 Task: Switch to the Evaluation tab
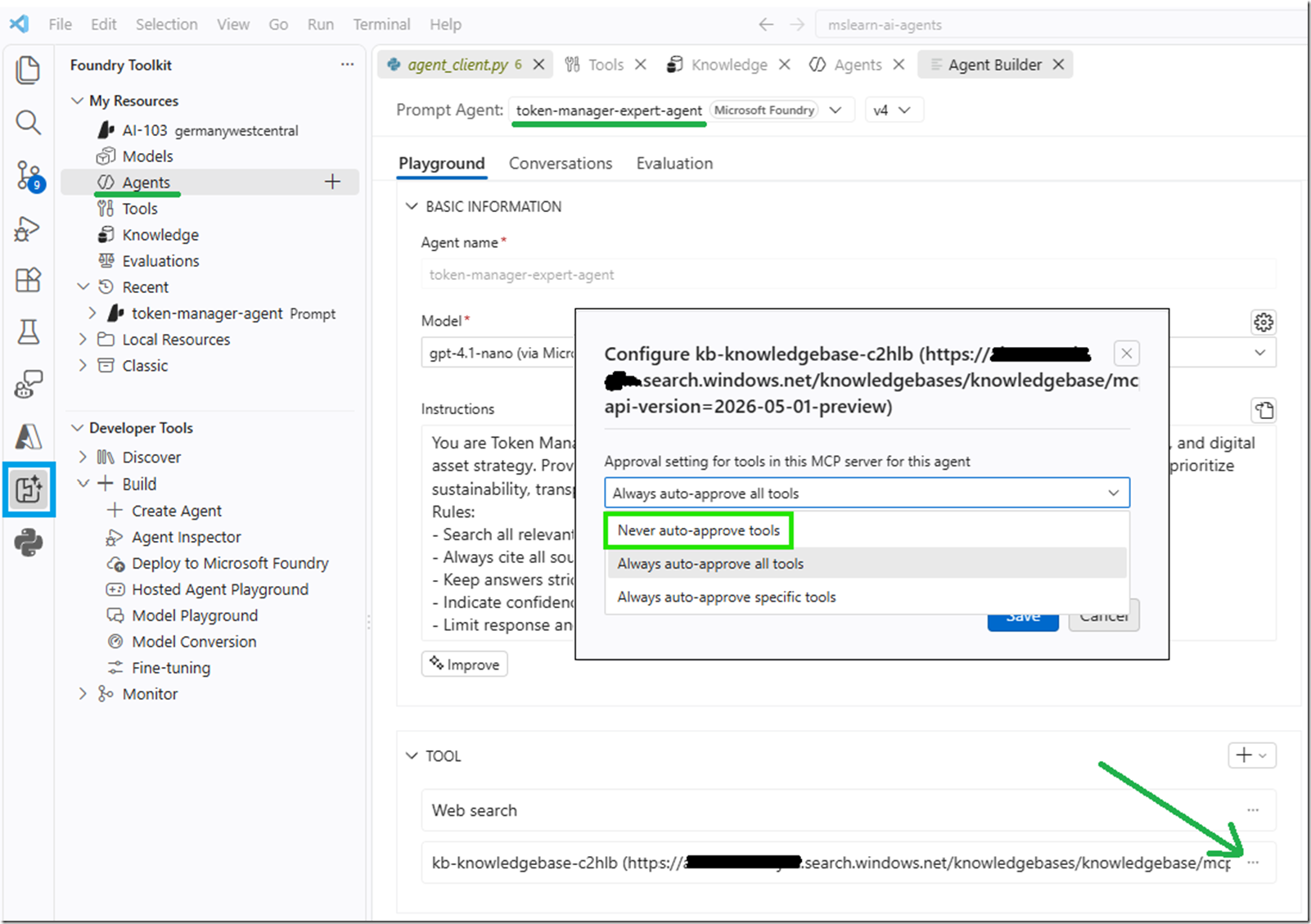(x=674, y=164)
